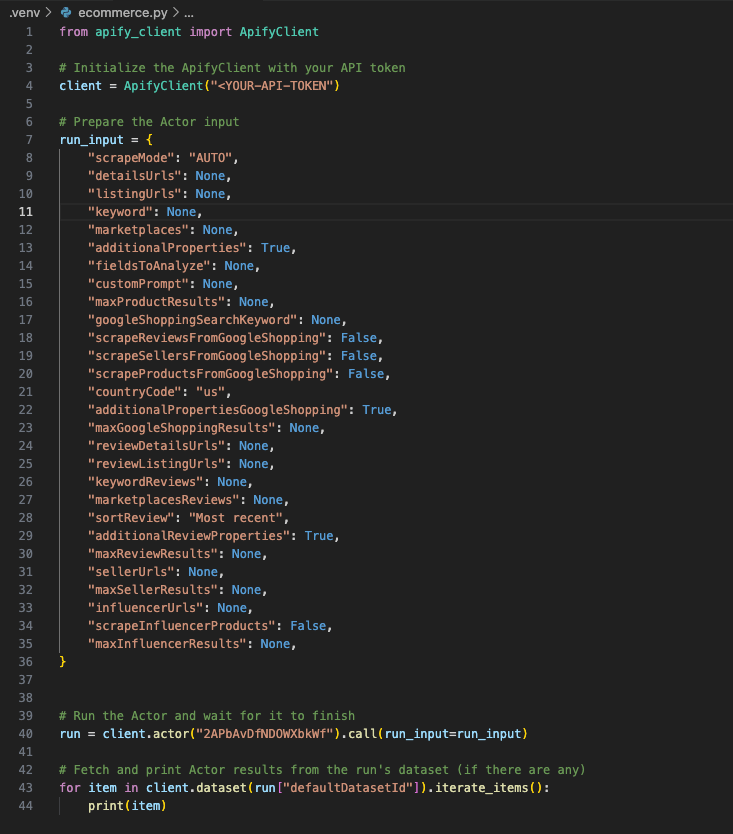Click the actor ID "2APbAvDfNDOWXbkWf" string
Image resolution: width=733 pixels, height=834 pixels.
(265, 734)
